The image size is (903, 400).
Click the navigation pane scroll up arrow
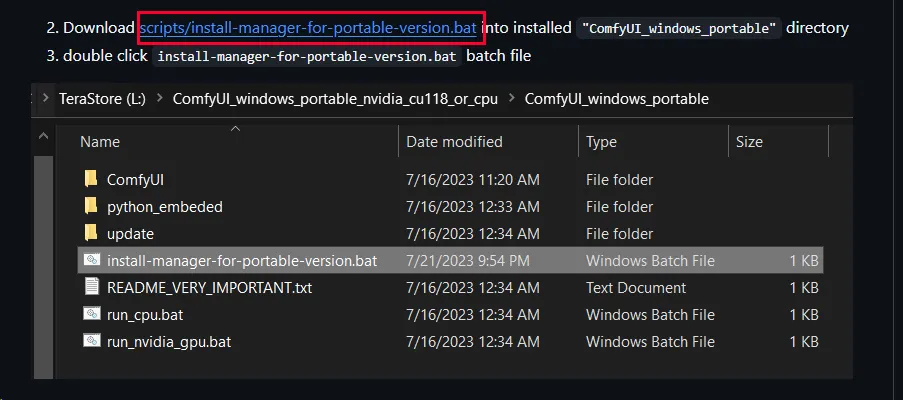pos(43,136)
